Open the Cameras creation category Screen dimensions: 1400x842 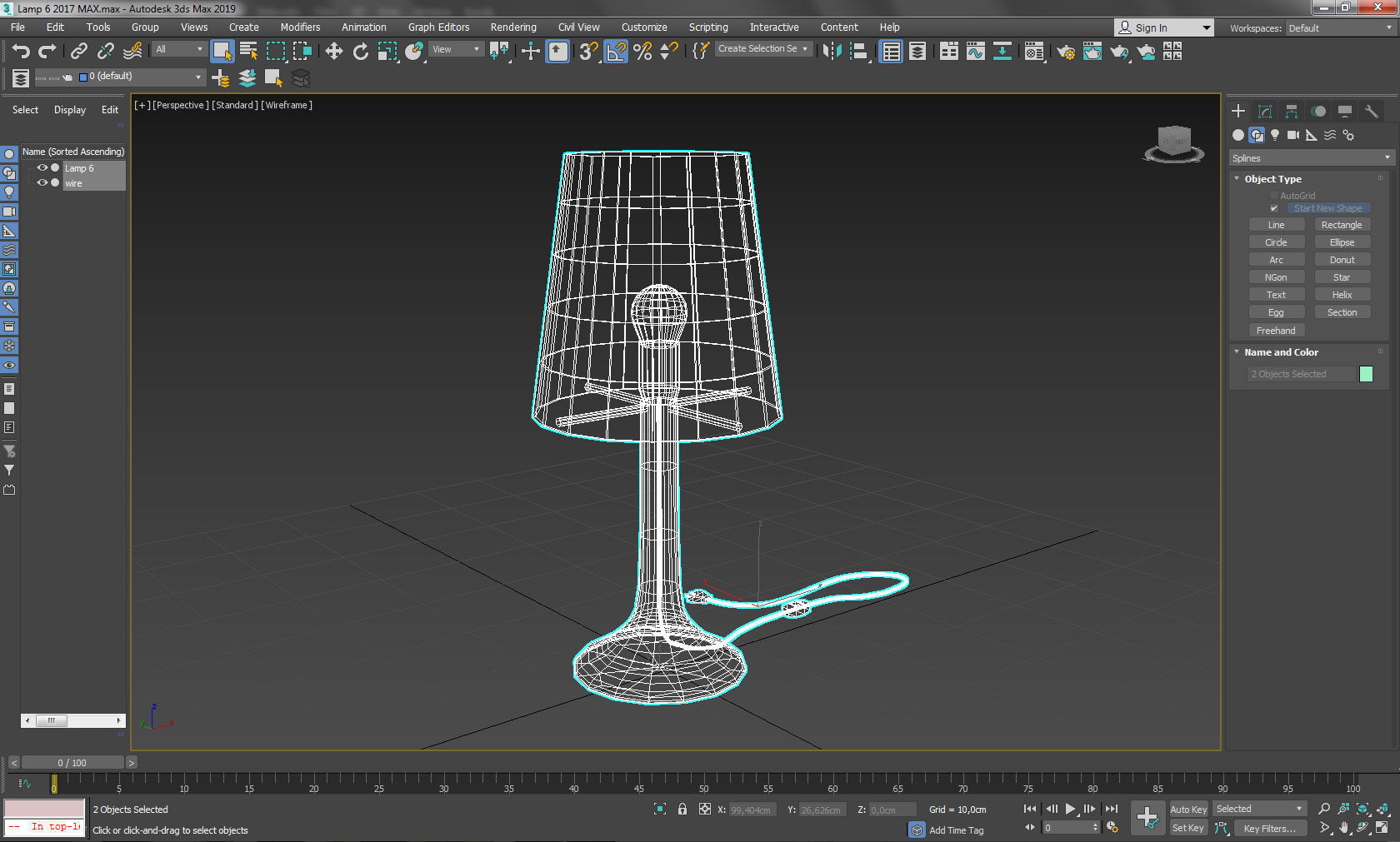tap(1292, 135)
